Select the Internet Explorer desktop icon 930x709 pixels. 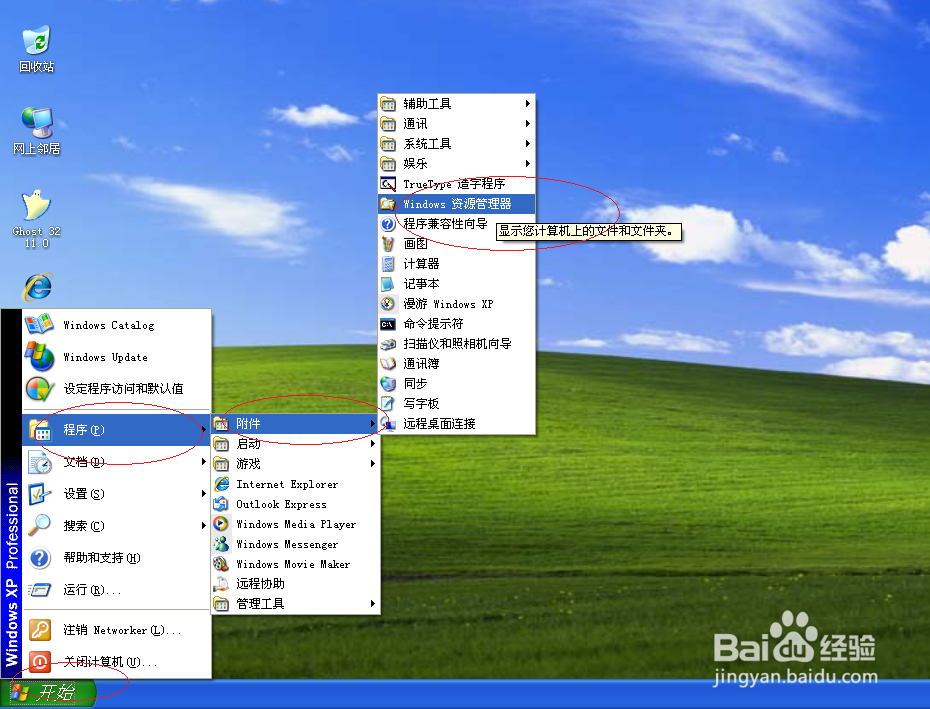pos(37,287)
